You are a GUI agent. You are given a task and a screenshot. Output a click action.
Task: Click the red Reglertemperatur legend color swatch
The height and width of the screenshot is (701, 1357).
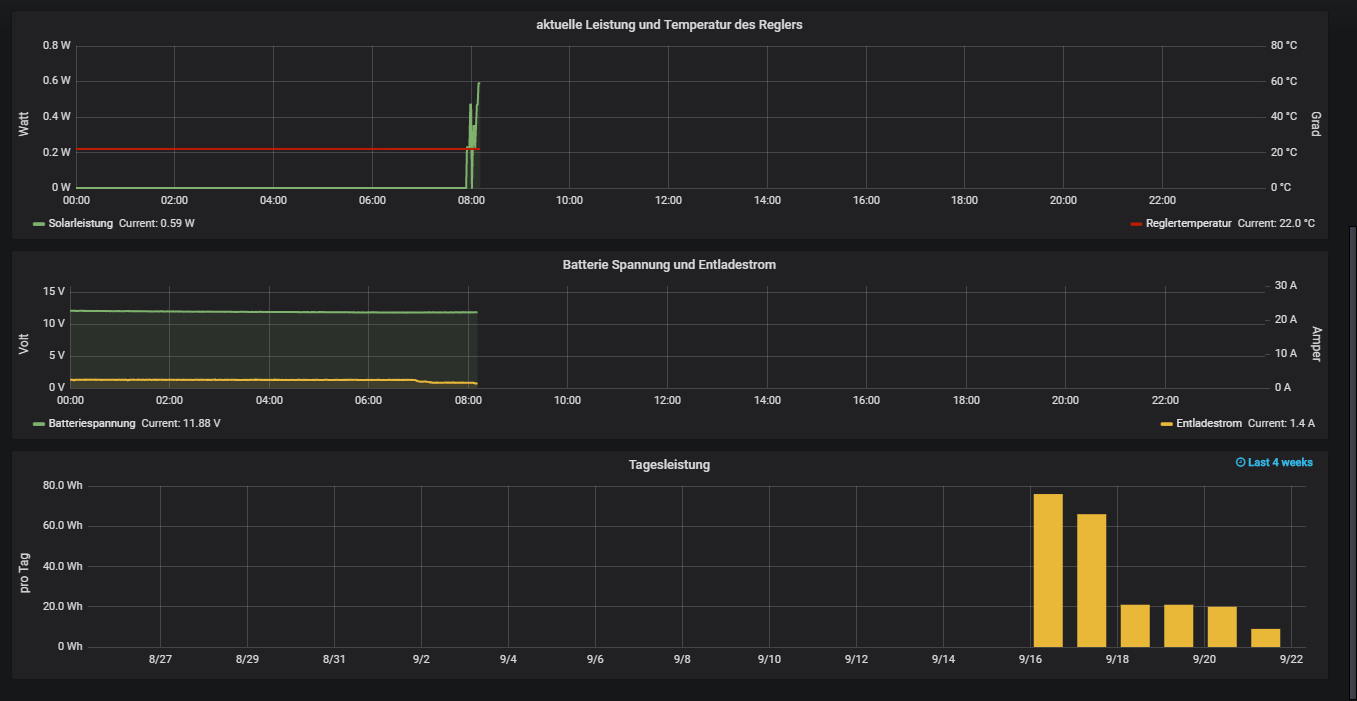click(x=1136, y=224)
